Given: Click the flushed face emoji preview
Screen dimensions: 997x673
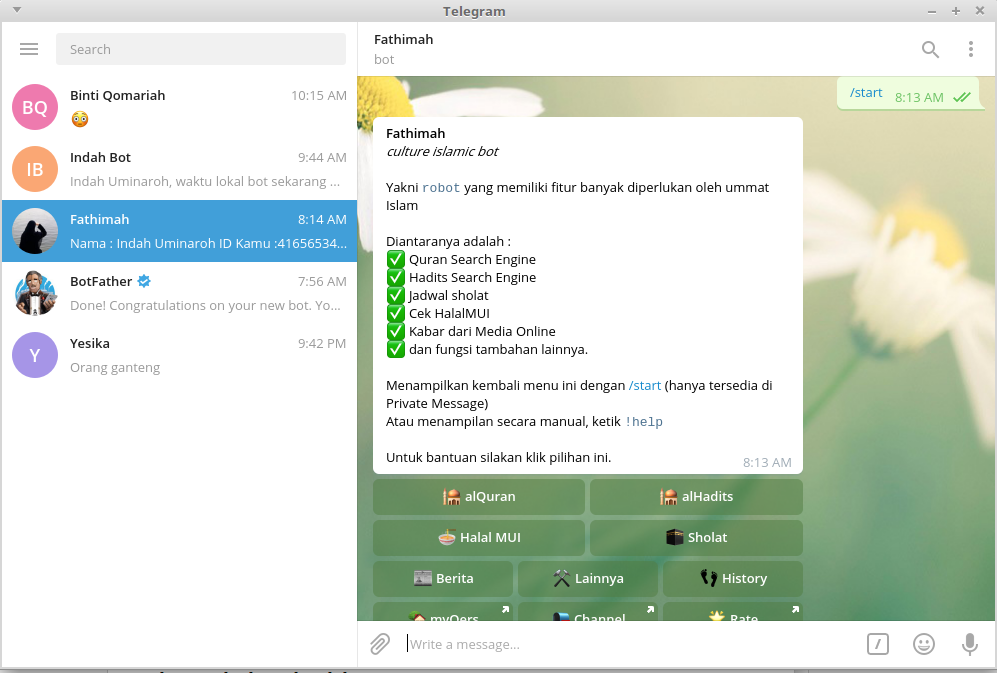Looking at the screenshot, I should (79, 119).
